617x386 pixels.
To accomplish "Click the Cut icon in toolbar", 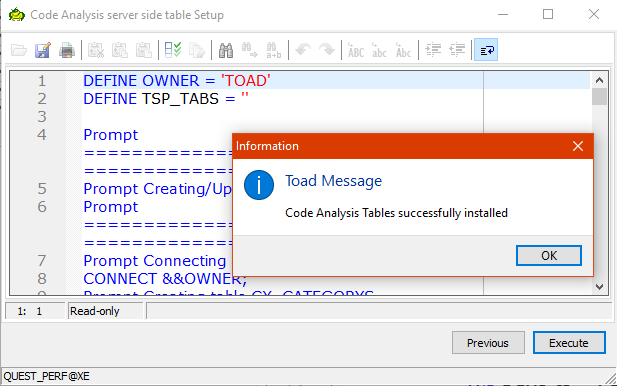I will pyautogui.click(x=96, y=50).
